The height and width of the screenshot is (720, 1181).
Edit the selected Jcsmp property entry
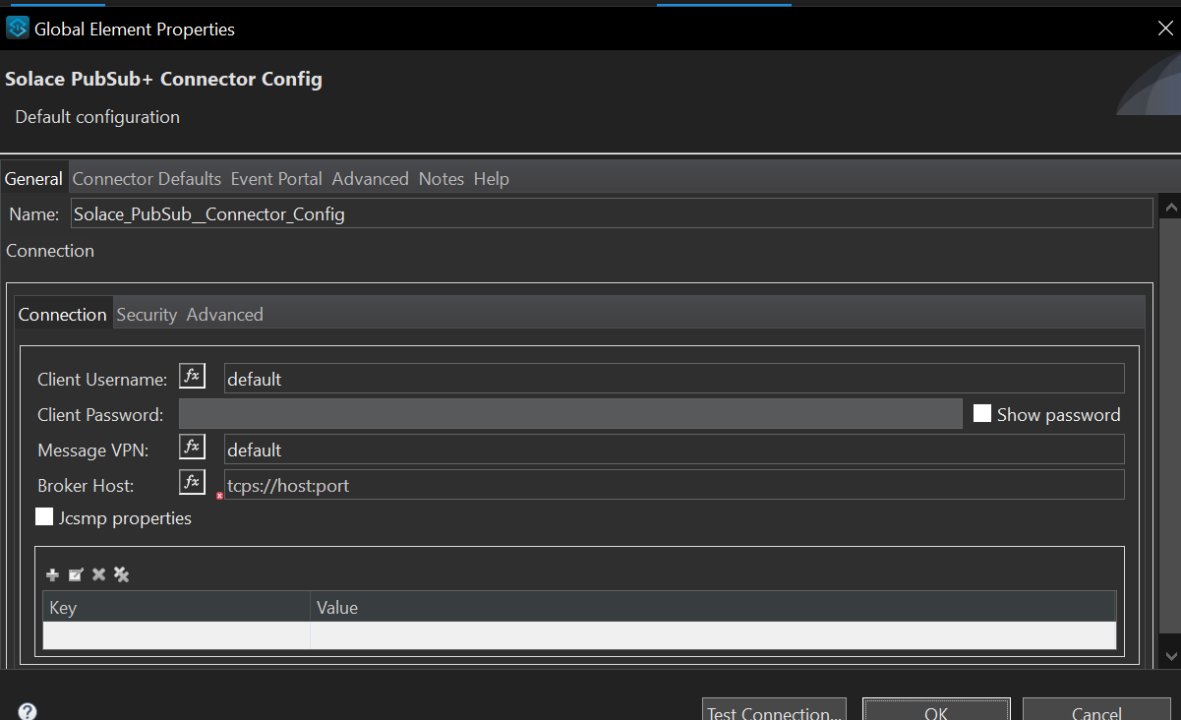coord(75,575)
